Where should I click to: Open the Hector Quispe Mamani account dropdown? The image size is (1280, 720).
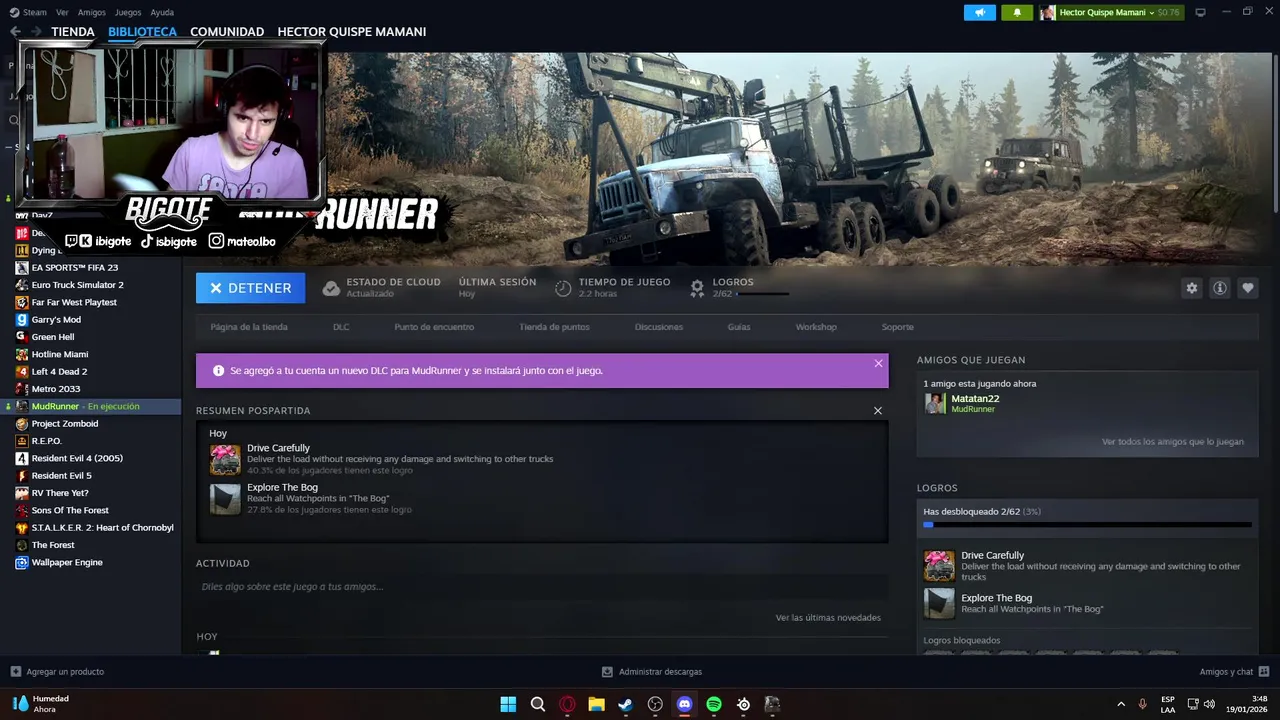(x=1110, y=12)
